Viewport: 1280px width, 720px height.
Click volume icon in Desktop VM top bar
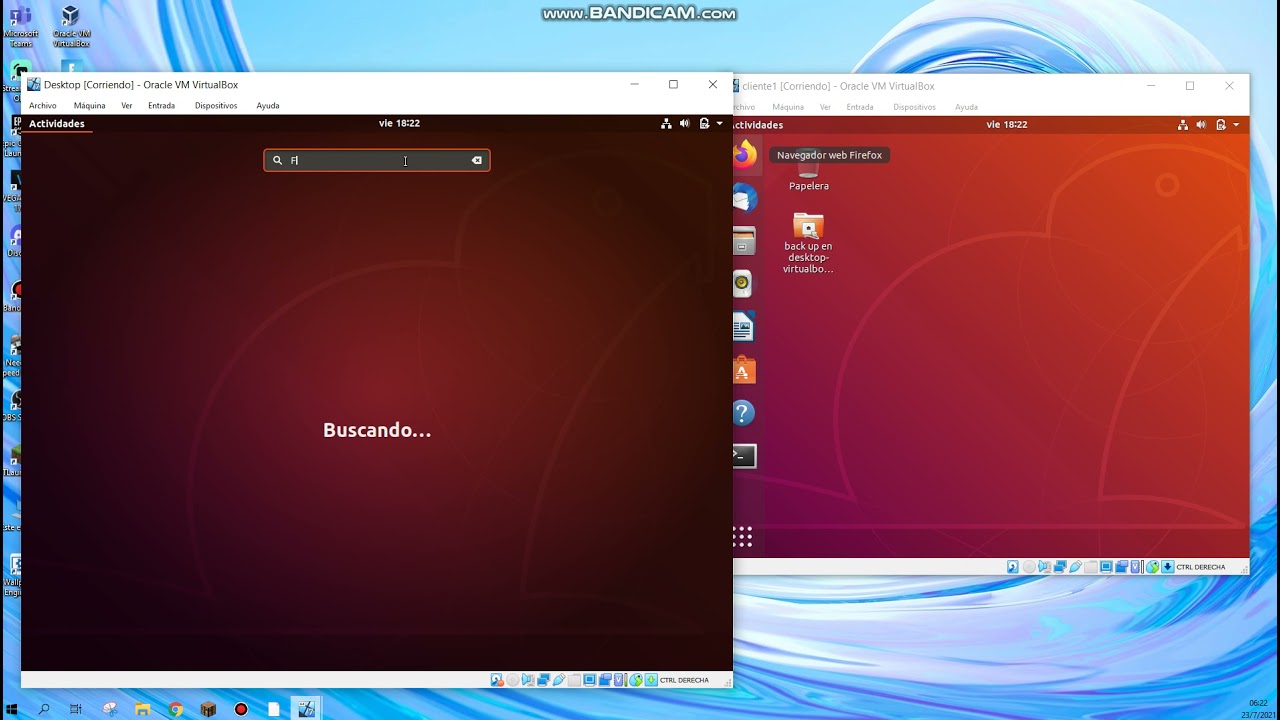click(x=685, y=124)
